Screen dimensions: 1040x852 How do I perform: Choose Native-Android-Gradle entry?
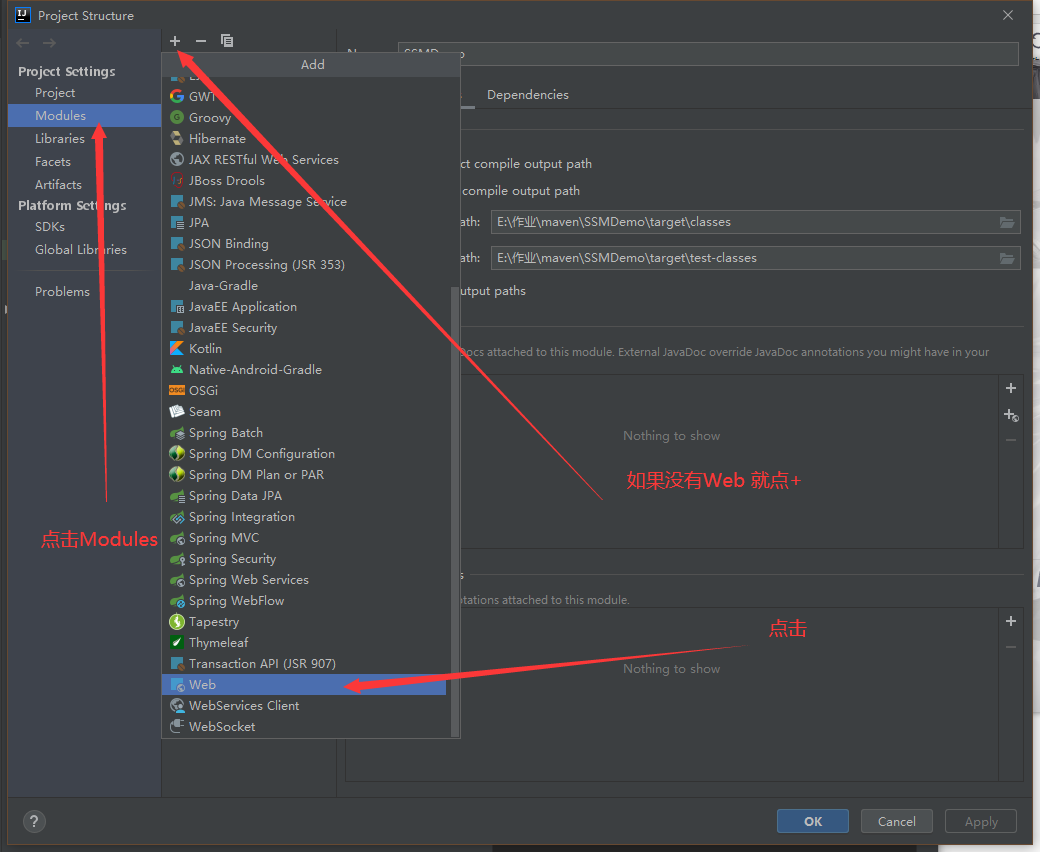[304, 369]
